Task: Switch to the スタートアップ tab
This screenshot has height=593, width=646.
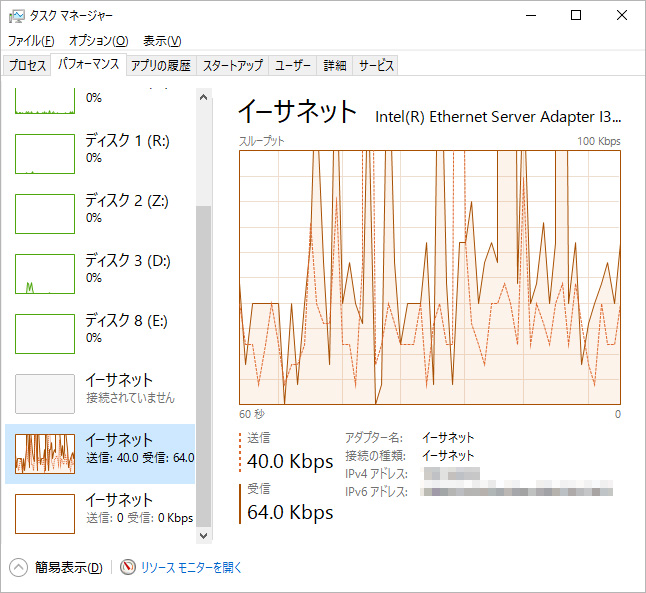Action: tap(233, 66)
